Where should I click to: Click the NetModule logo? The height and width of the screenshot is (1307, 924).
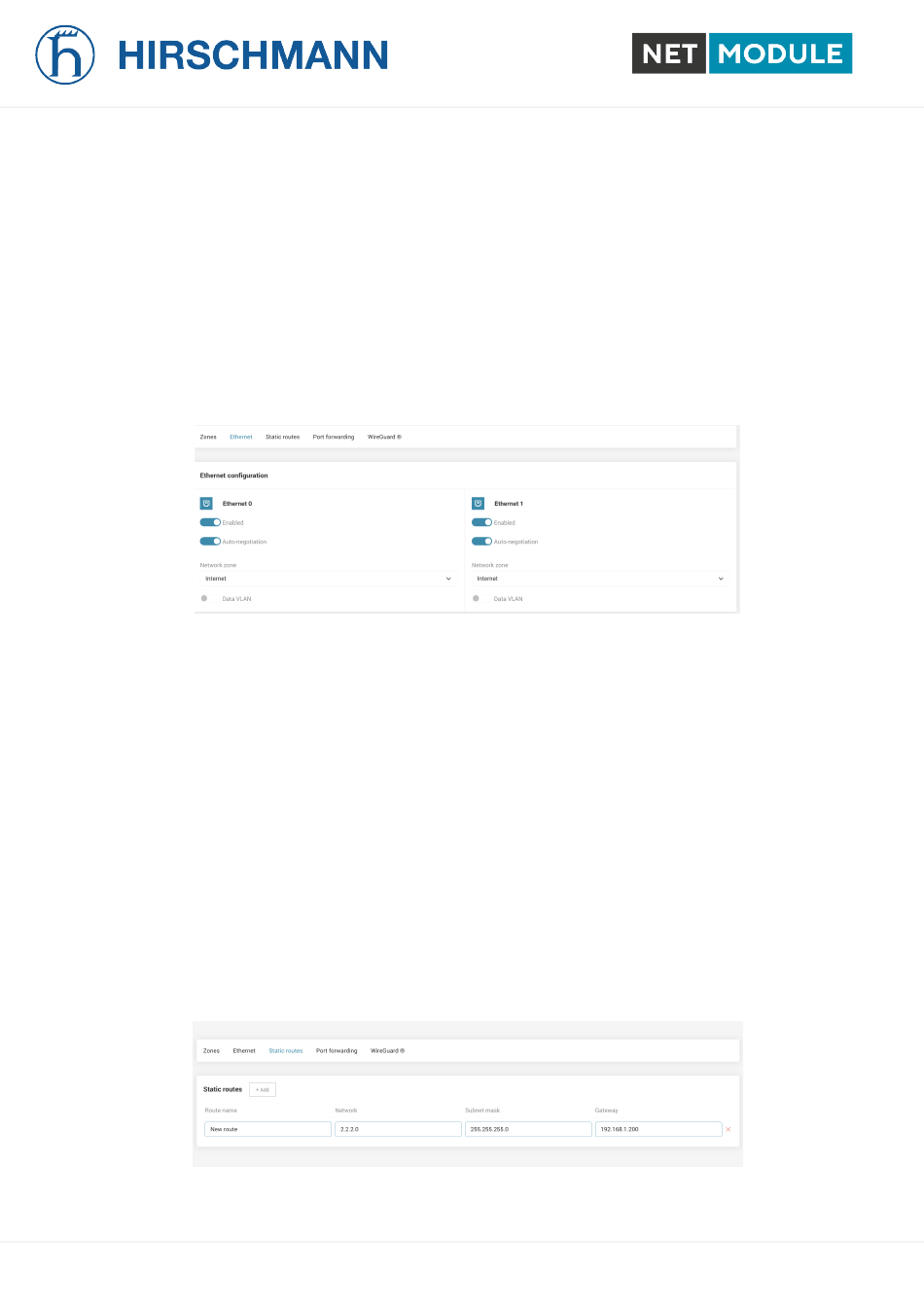pos(742,53)
